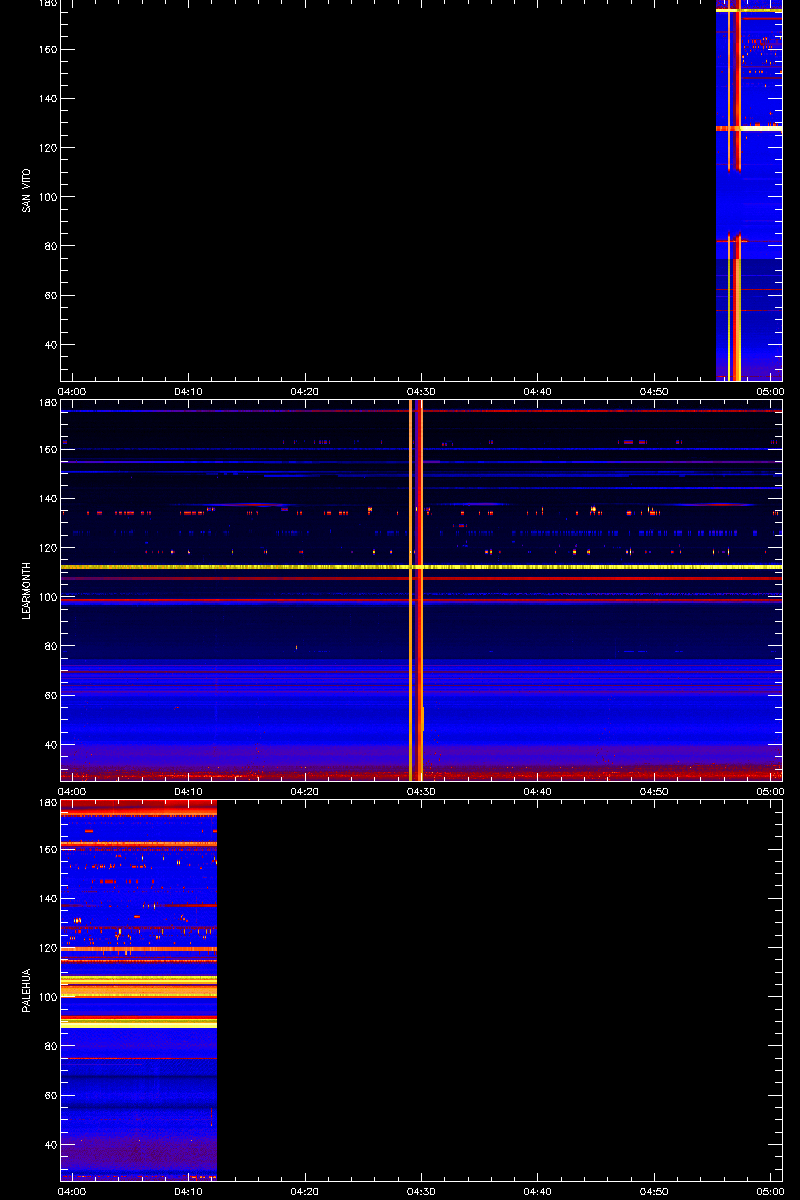Screen dimensions: 800x1200
Task: Click the LEARMONTH axis label
Action: coord(26,590)
